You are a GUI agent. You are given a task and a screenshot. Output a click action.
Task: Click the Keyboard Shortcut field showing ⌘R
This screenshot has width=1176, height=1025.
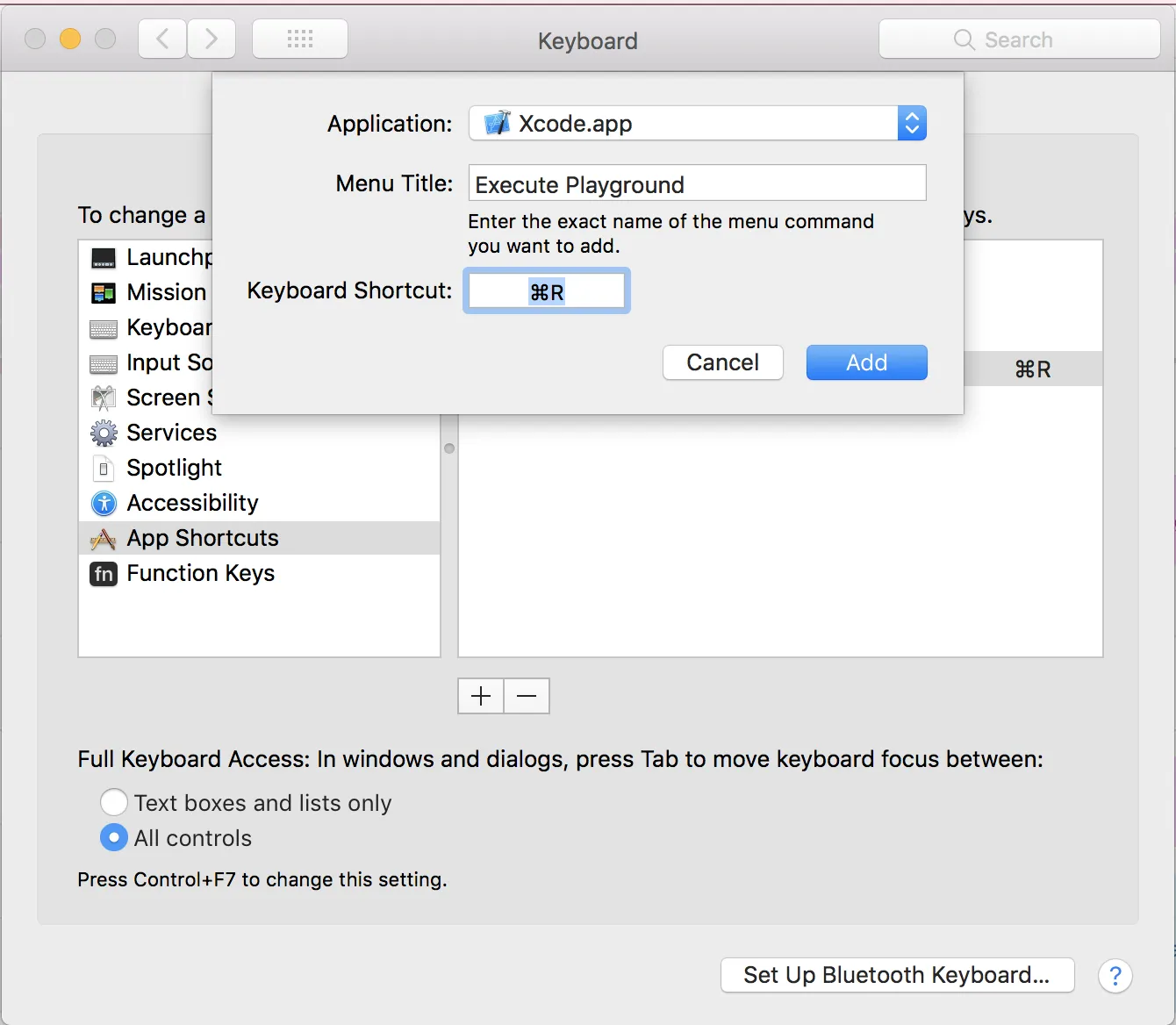(547, 291)
